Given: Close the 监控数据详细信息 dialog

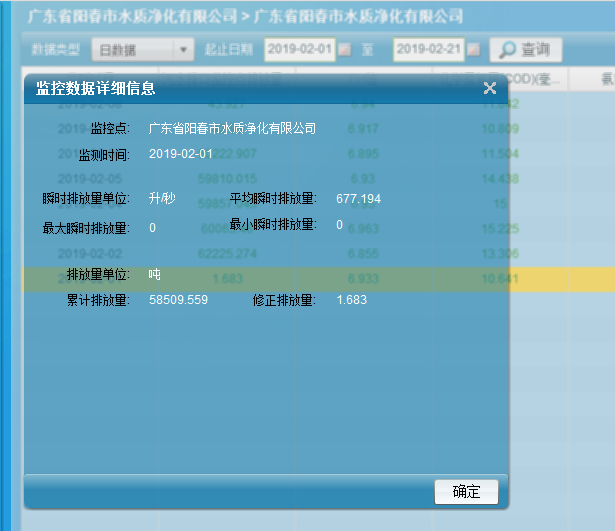Looking at the screenshot, I should [x=490, y=88].
